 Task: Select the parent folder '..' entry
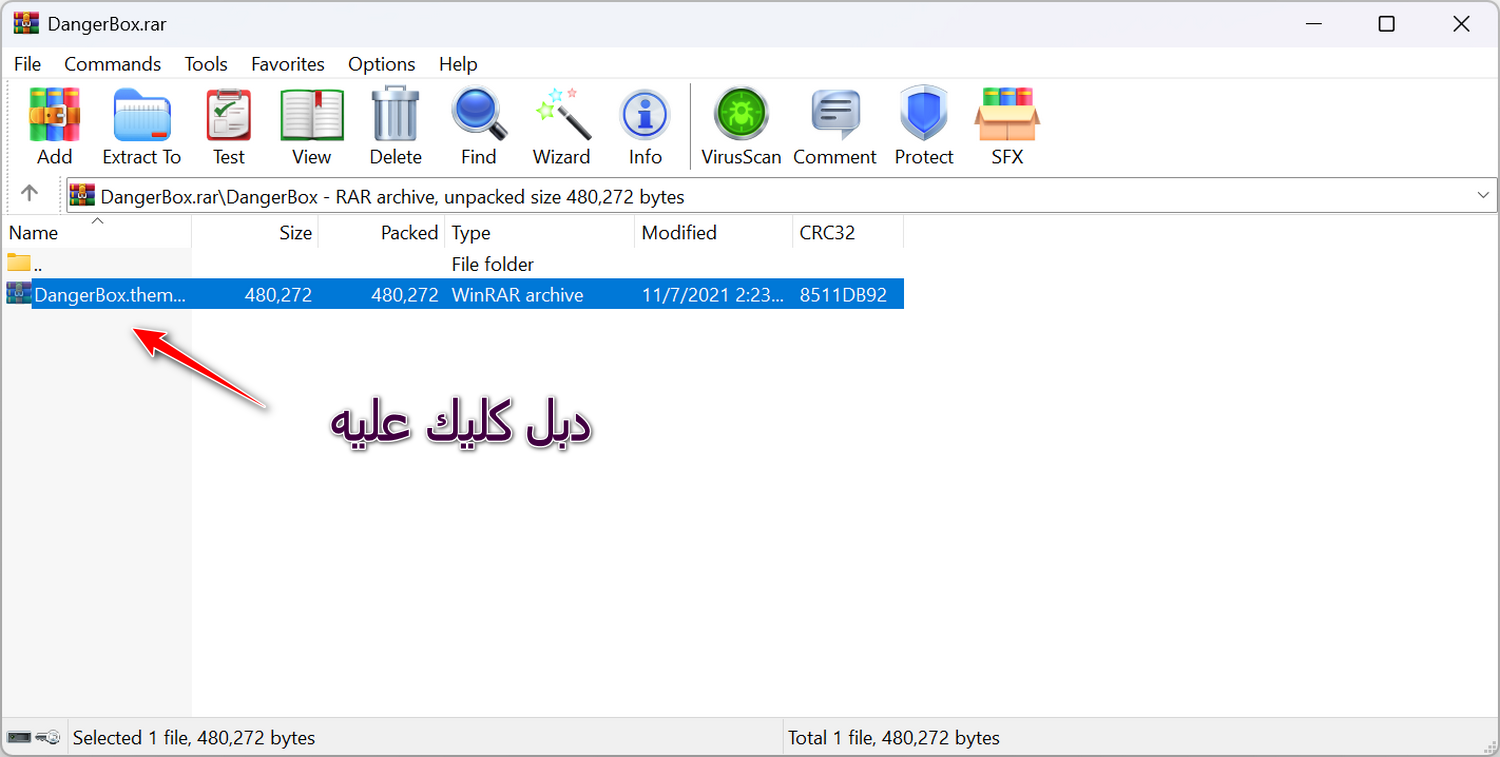[x=38, y=265]
